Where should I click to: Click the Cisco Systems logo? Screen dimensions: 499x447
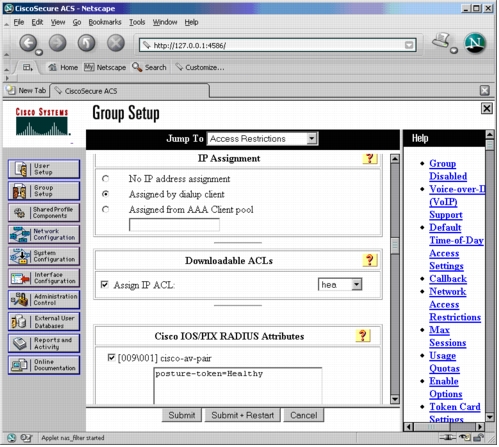coord(42,122)
